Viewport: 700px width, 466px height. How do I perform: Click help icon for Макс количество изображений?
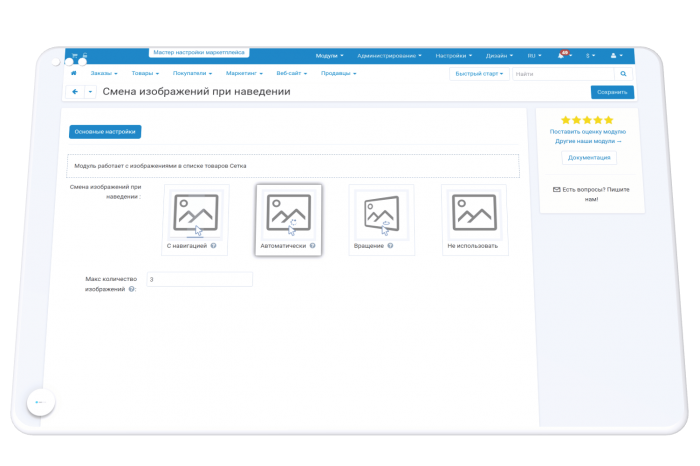[132, 289]
